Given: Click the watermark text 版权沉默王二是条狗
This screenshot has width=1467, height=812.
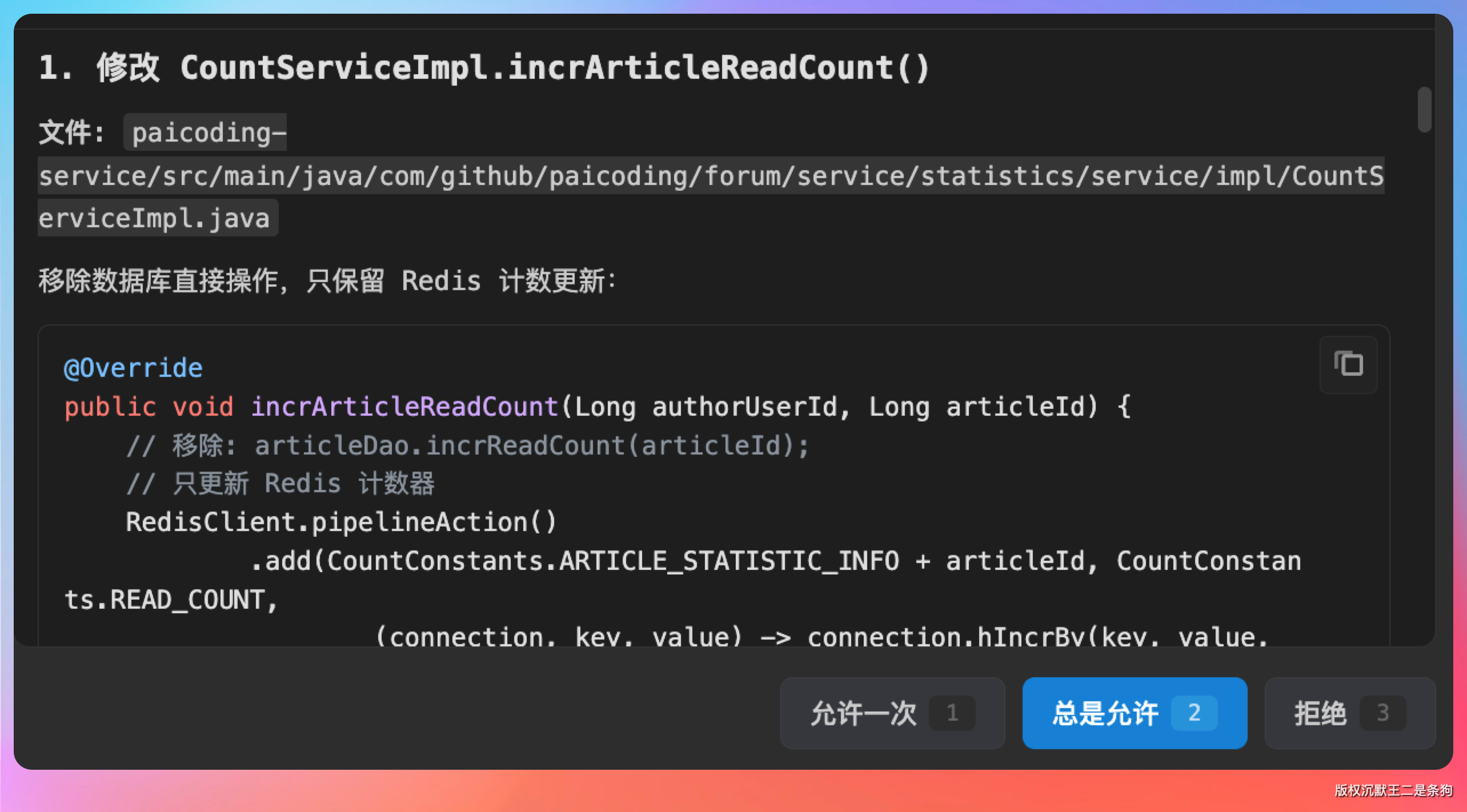Looking at the screenshot, I should (x=1393, y=790).
